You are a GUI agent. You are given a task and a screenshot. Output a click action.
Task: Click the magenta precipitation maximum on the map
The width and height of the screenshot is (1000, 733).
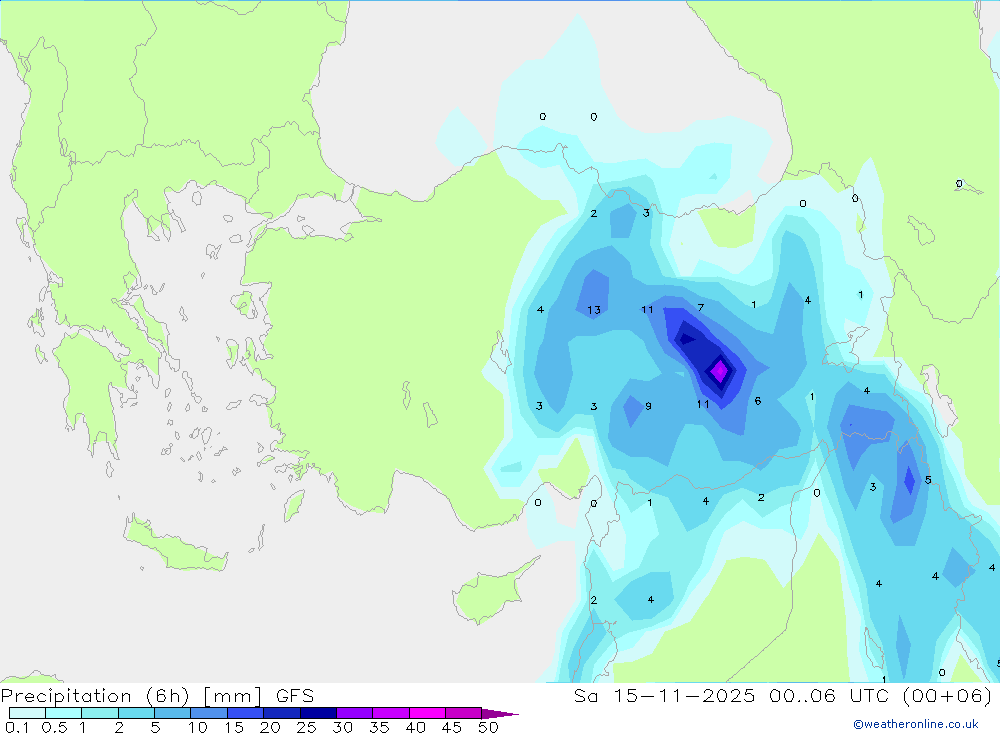click(x=719, y=371)
